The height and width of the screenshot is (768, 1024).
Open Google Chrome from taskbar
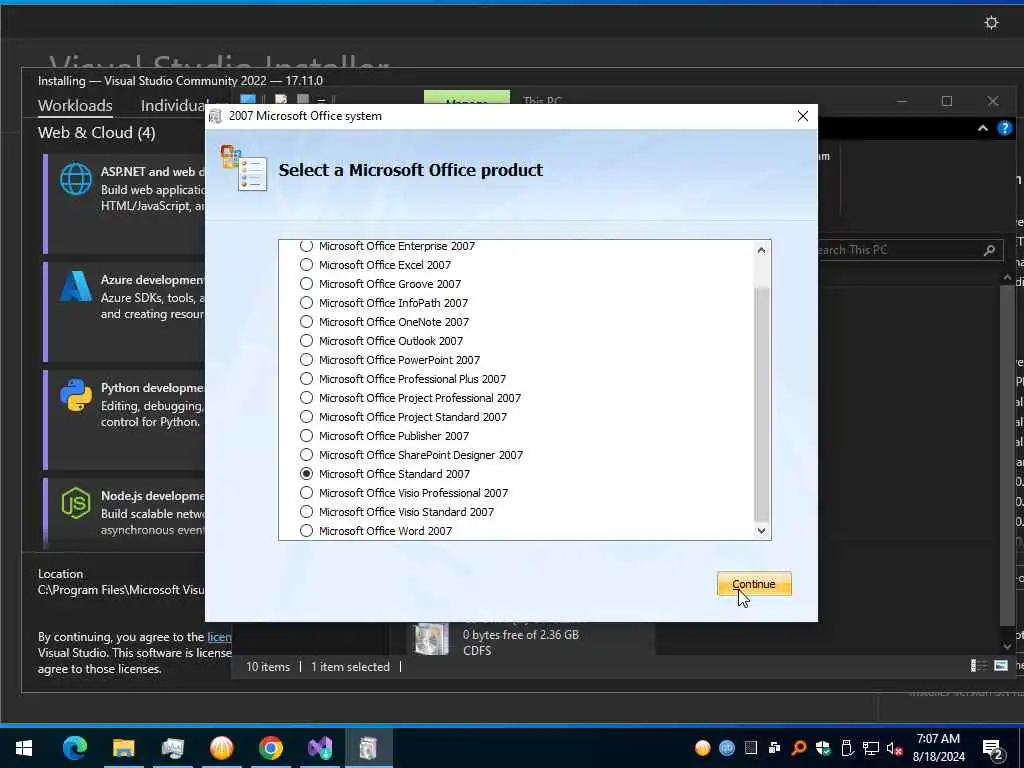click(270, 747)
